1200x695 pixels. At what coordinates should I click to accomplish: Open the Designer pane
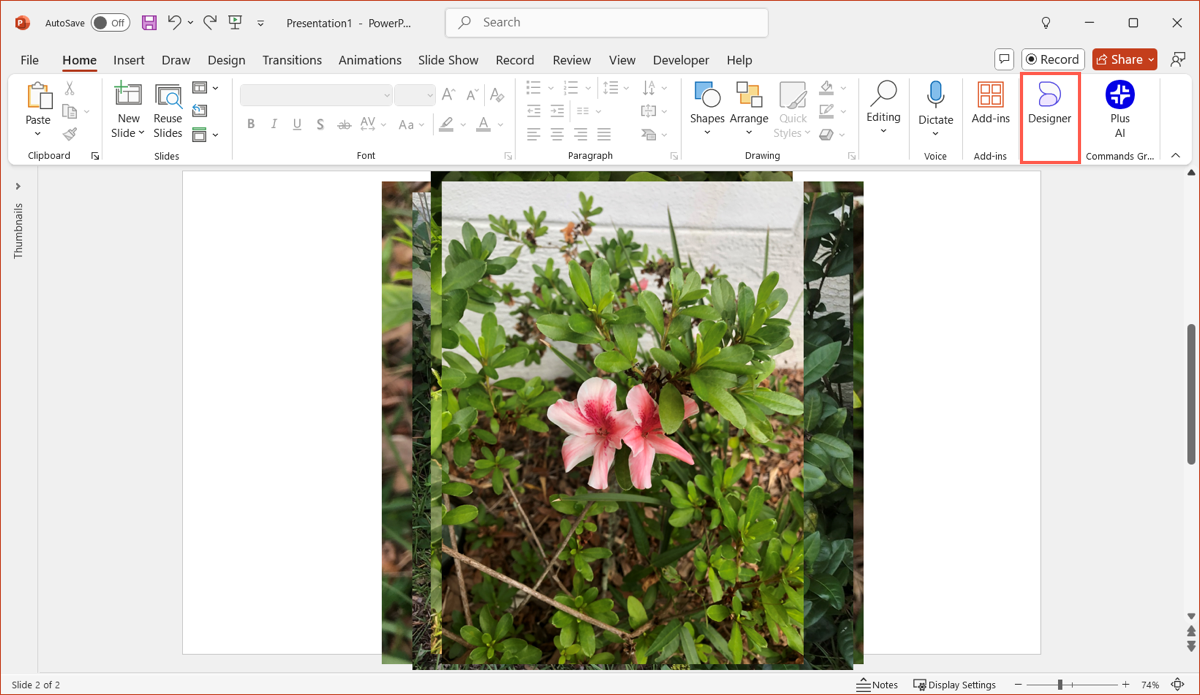click(1049, 104)
